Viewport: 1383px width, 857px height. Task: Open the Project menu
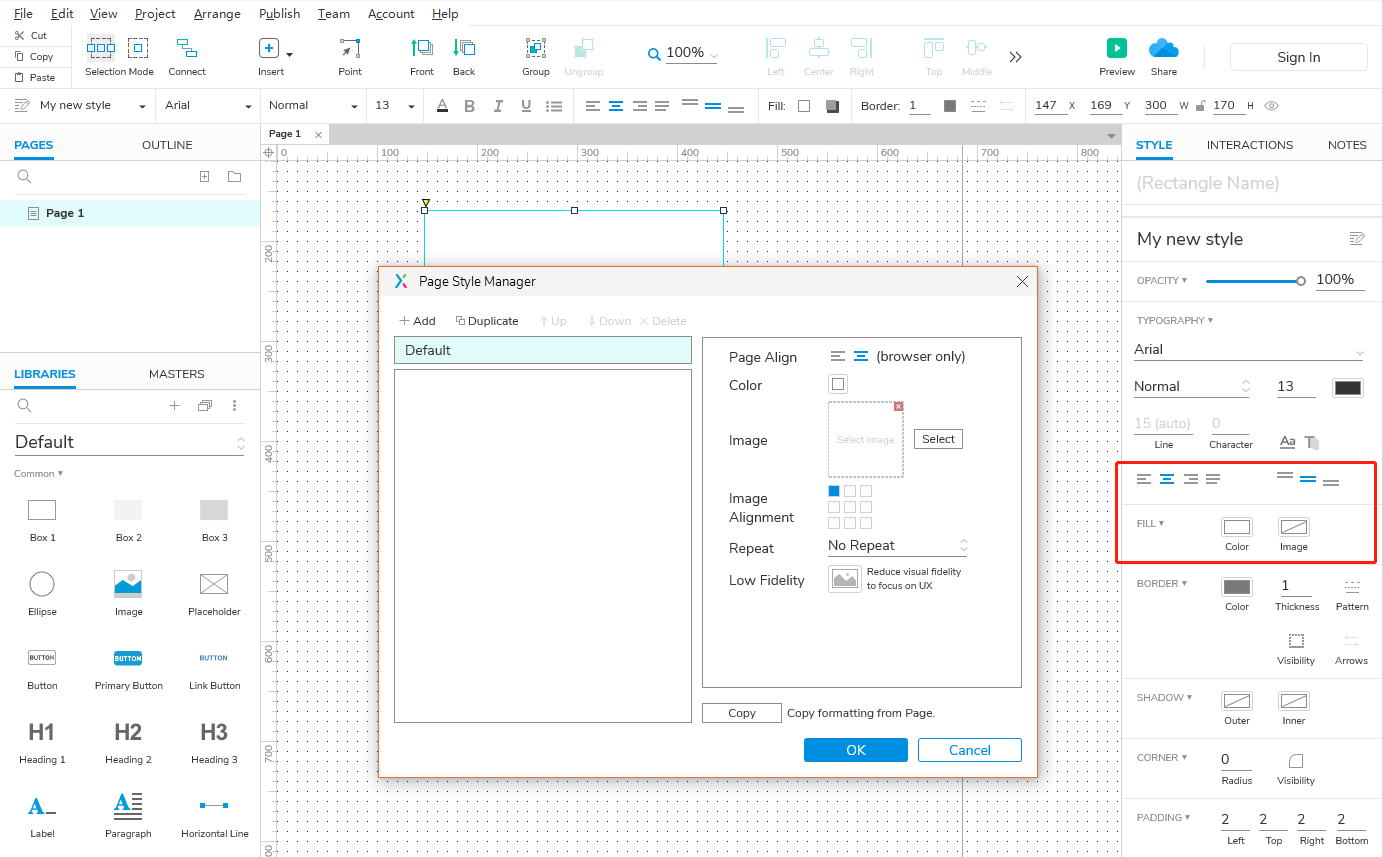(155, 14)
